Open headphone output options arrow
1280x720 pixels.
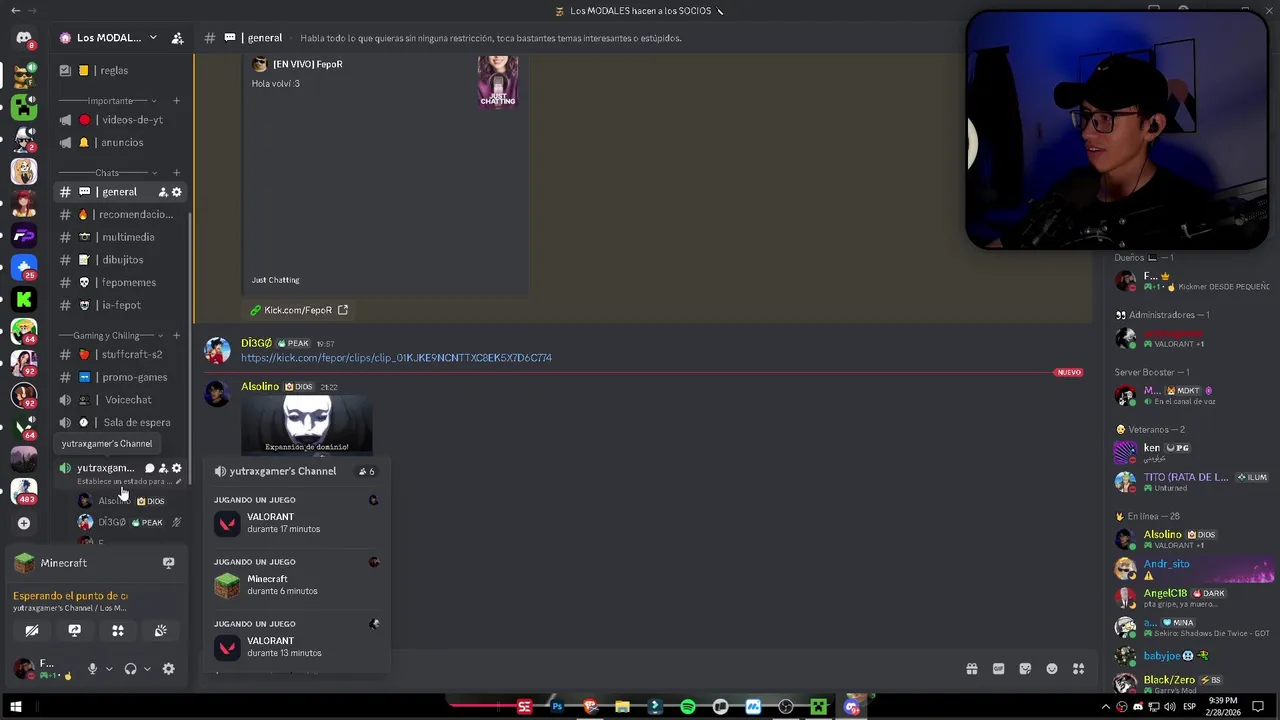[x=146, y=669]
